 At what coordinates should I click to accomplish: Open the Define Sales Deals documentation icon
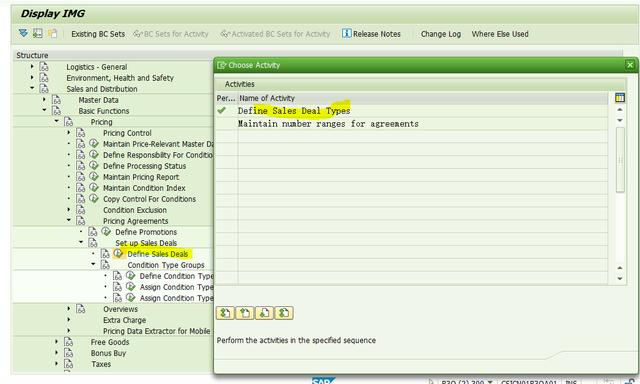pyautogui.click(x=105, y=254)
